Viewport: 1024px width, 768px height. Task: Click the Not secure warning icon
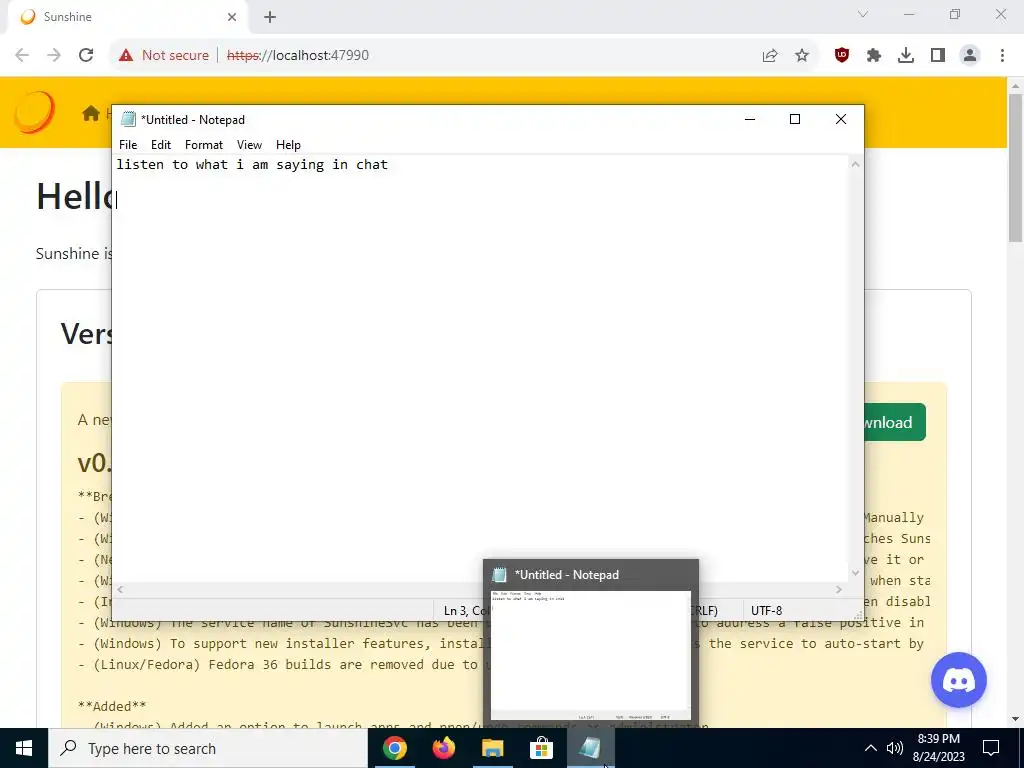click(126, 56)
